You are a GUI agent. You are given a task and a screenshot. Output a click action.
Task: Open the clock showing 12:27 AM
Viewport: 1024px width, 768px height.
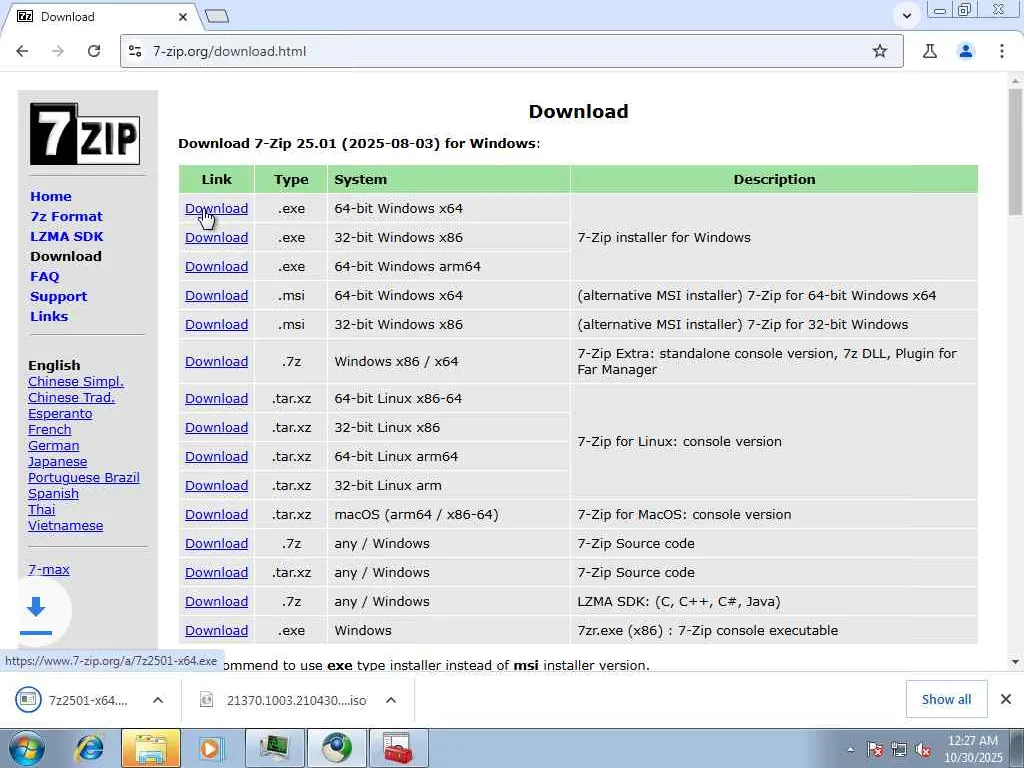point(973,749)
